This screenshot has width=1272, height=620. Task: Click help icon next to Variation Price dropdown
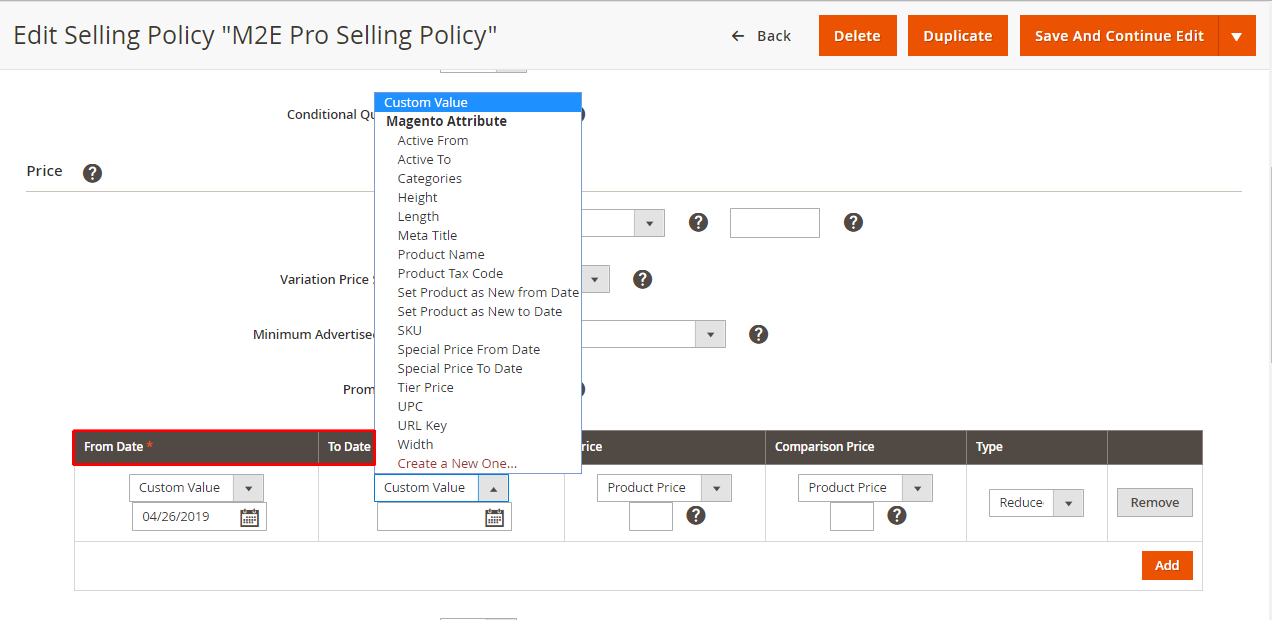point(643,279)
